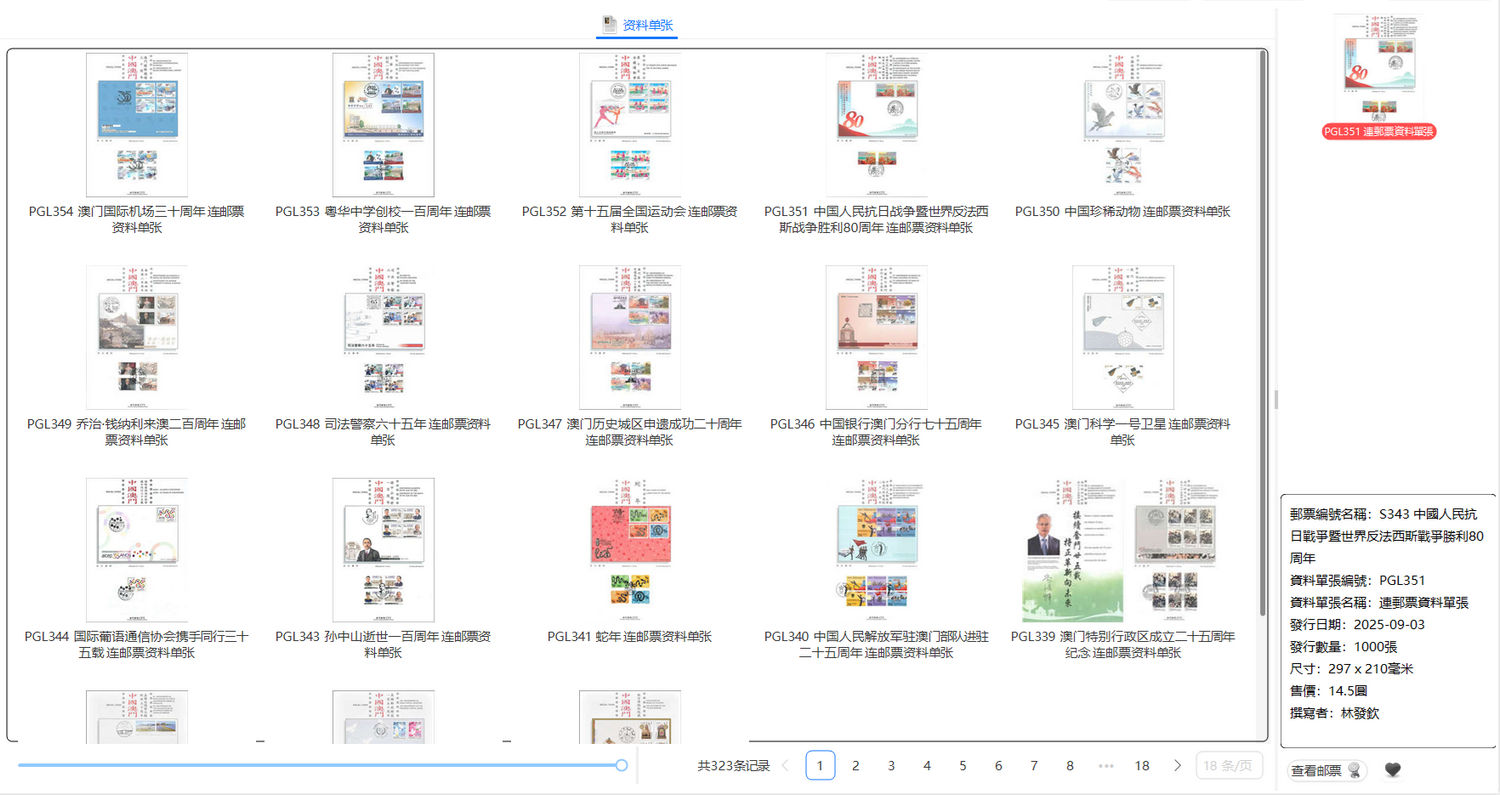Select PGL353 粤华中学创校一百周年 sheet image

[x=383, y=125]
